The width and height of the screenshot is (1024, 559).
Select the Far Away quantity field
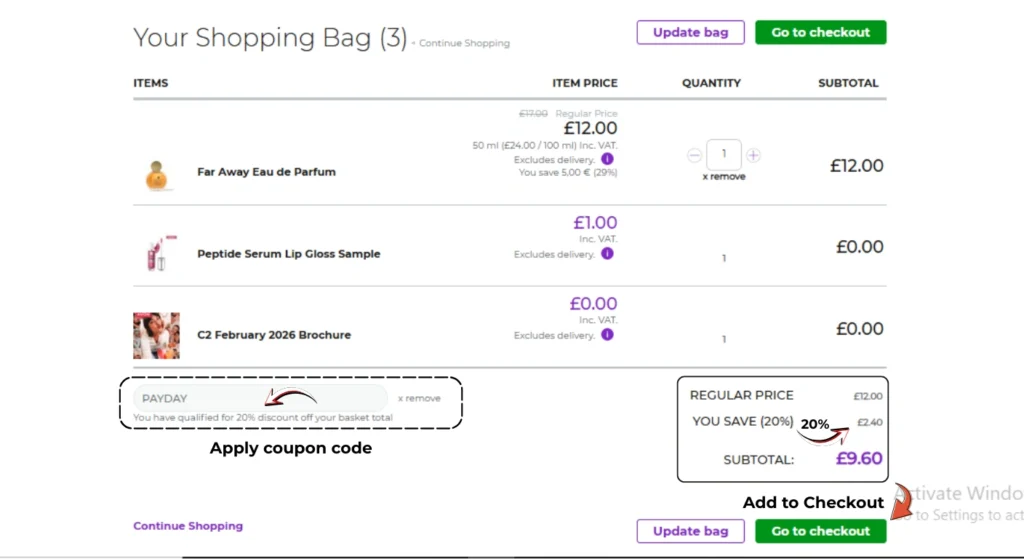[x=723, y=155]
